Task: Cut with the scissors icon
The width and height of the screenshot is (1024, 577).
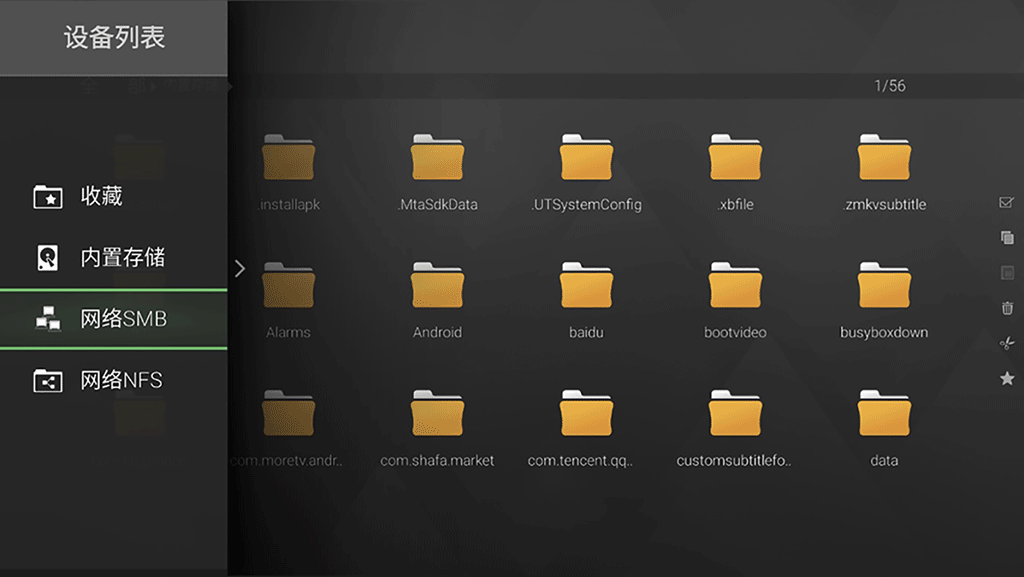Action: (1007, 343)
